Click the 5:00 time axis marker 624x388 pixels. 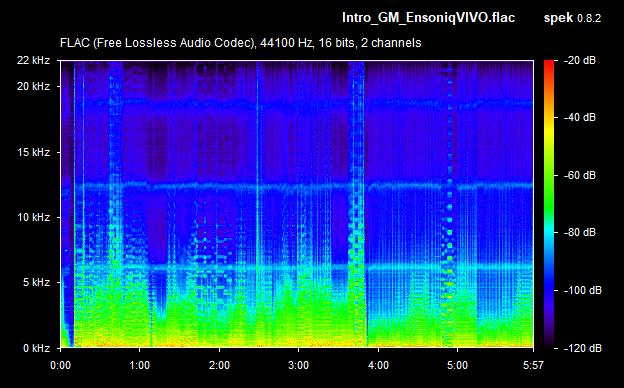[x=457, y=365]
